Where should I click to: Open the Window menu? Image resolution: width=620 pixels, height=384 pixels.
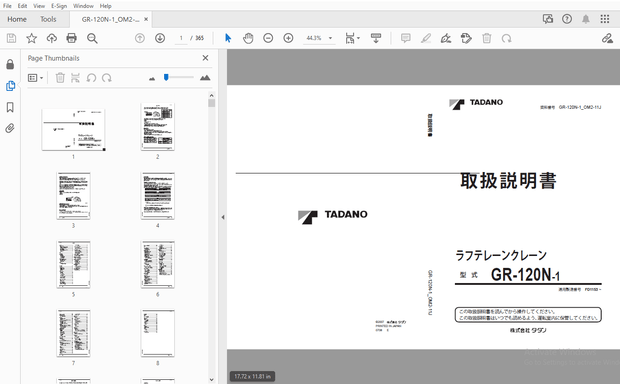tap(83, 6)
